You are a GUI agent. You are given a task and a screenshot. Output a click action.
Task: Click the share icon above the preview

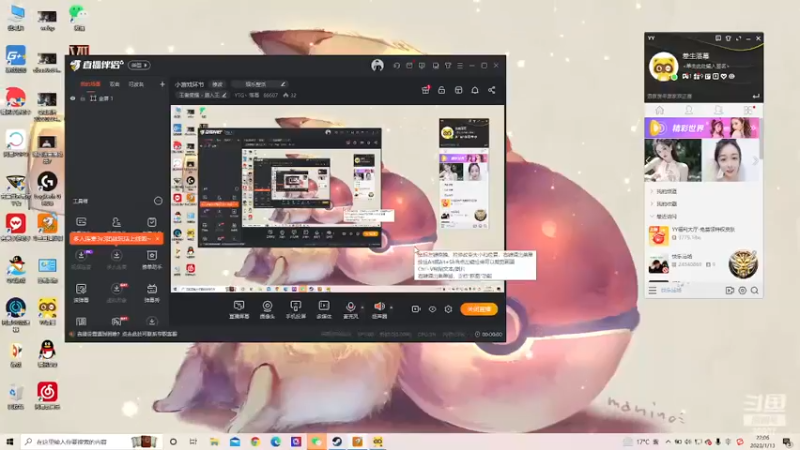point(492,90)
